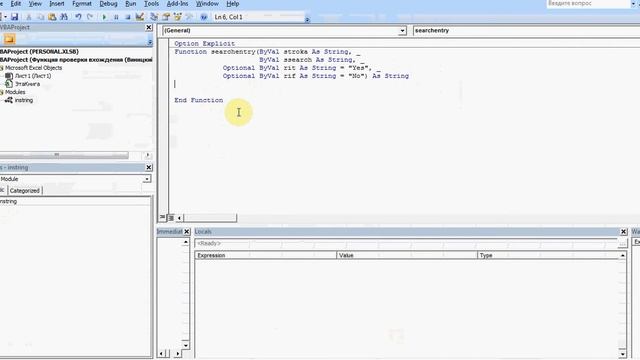Collapse the Microsoft Excel Objects folder
This screenshot has width=640, height=360.
[2, 68]
